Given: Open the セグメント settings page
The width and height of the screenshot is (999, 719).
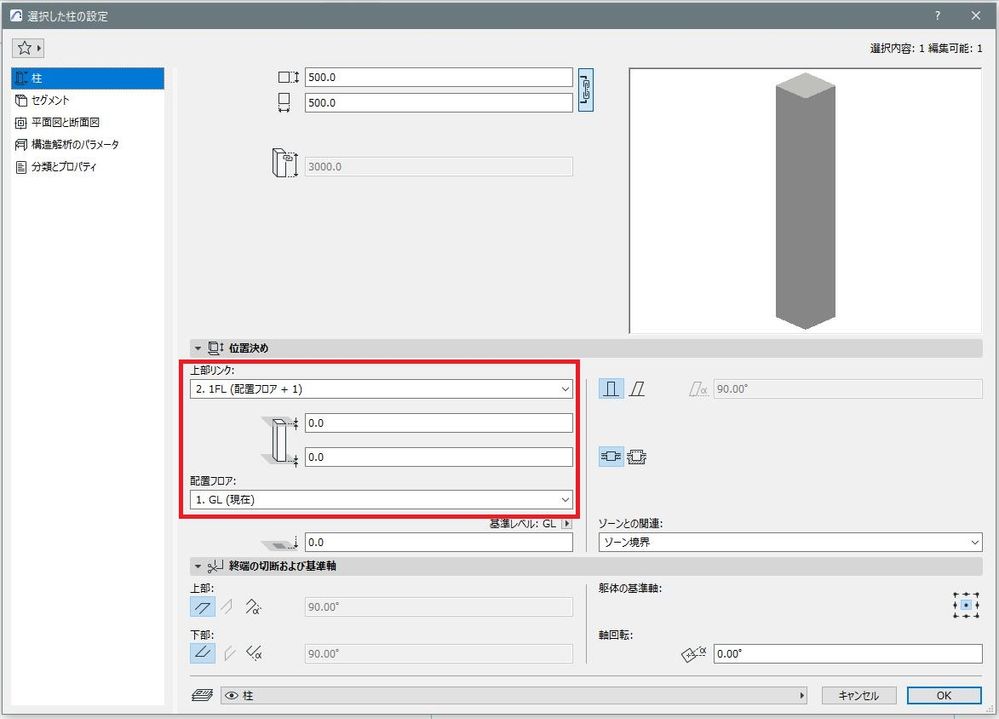Looking at the screenshot, I should click(88, 100).
